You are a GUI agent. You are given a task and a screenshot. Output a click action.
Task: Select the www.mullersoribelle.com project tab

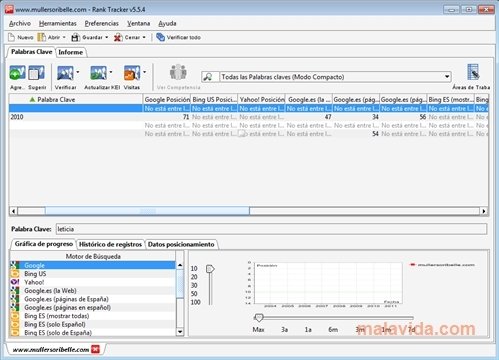[x=51, y=349]
